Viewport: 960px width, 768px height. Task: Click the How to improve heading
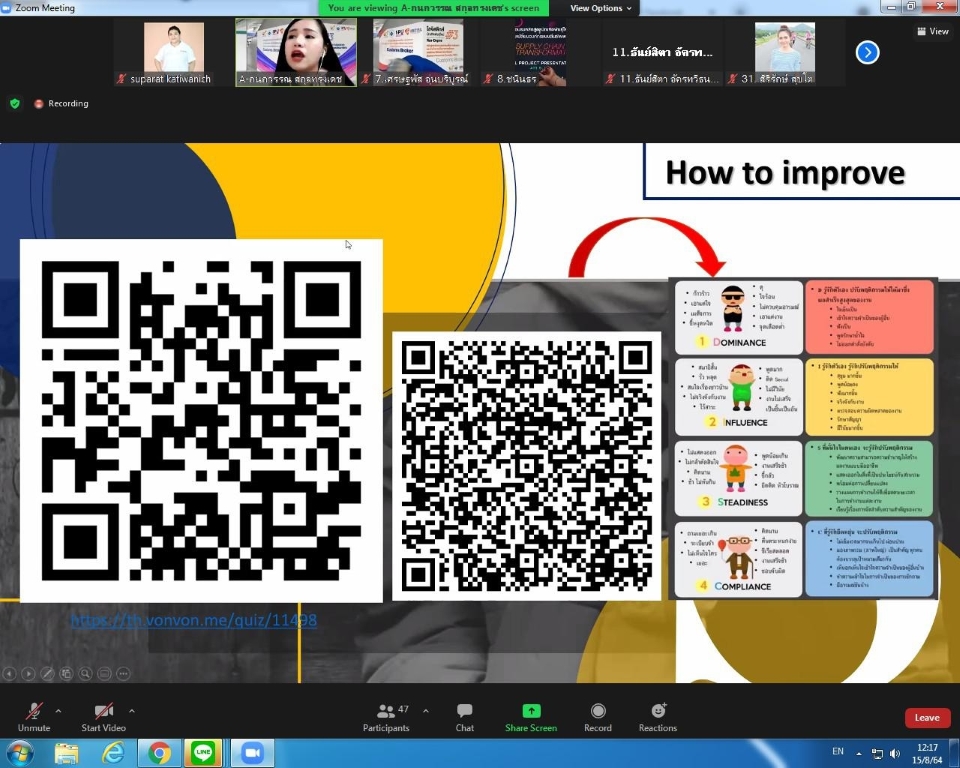785,173
